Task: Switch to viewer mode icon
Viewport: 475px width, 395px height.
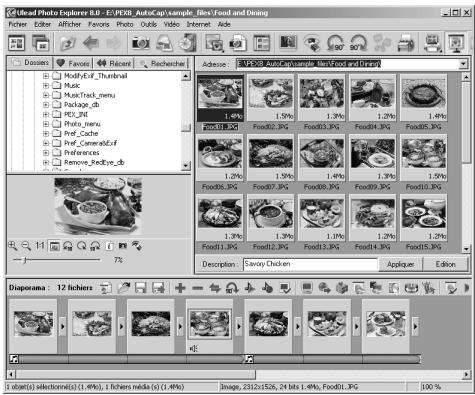Action: (41, 43)
